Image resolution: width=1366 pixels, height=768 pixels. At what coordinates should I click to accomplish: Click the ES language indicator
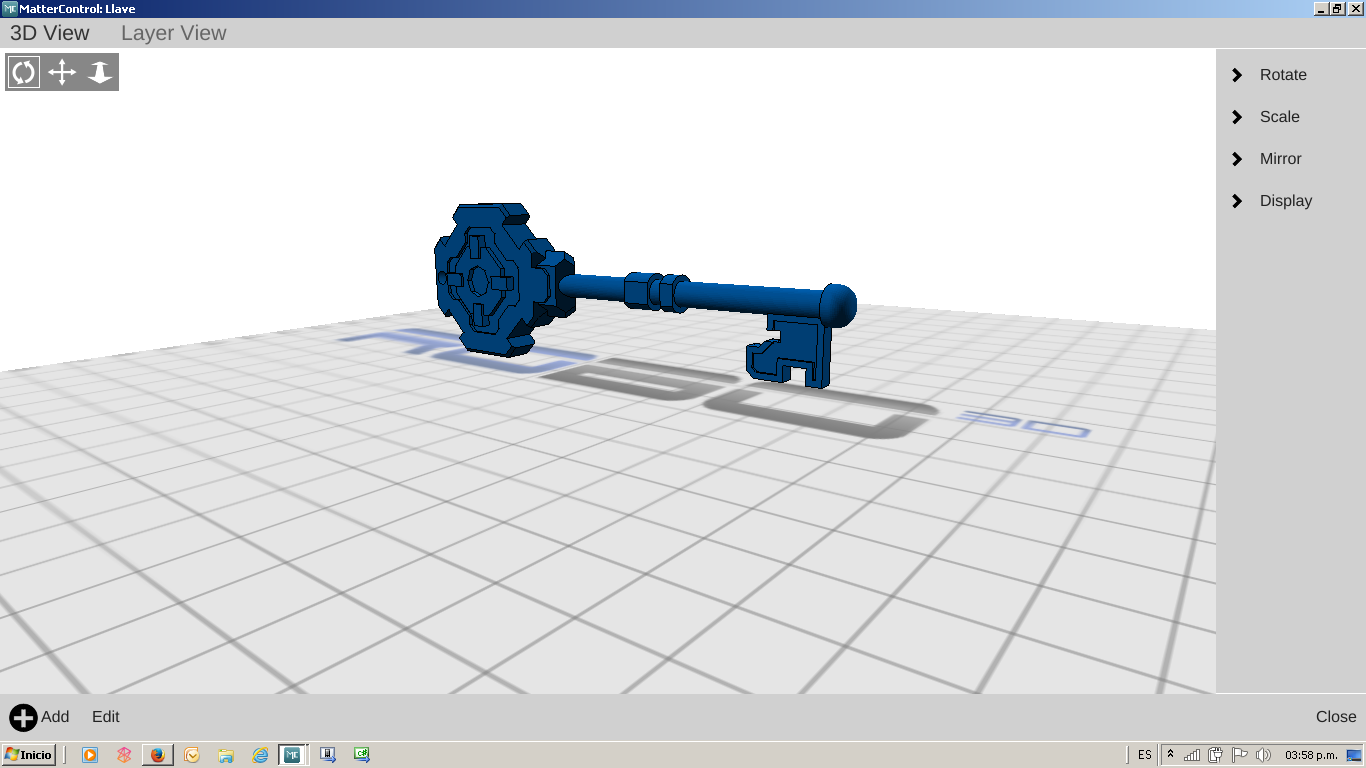point(1144,755)
